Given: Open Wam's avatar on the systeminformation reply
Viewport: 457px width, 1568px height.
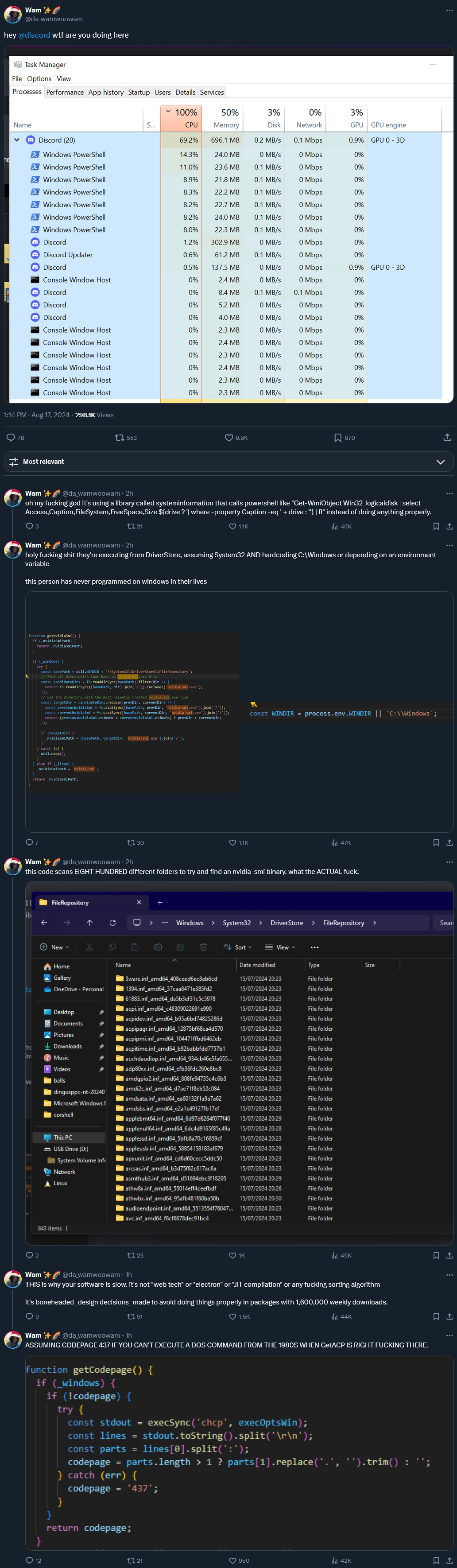Looking at the screenshot, I should pyautogui.click(x=13, y=498).
